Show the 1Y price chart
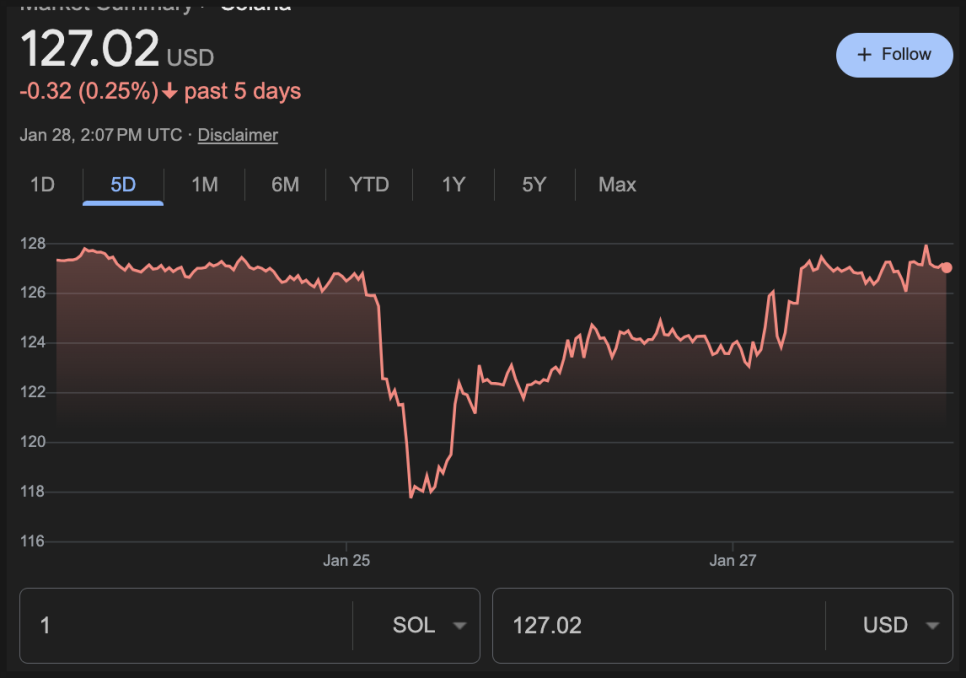Viewport: 966px width, 678px height. (x=454, y=185)
